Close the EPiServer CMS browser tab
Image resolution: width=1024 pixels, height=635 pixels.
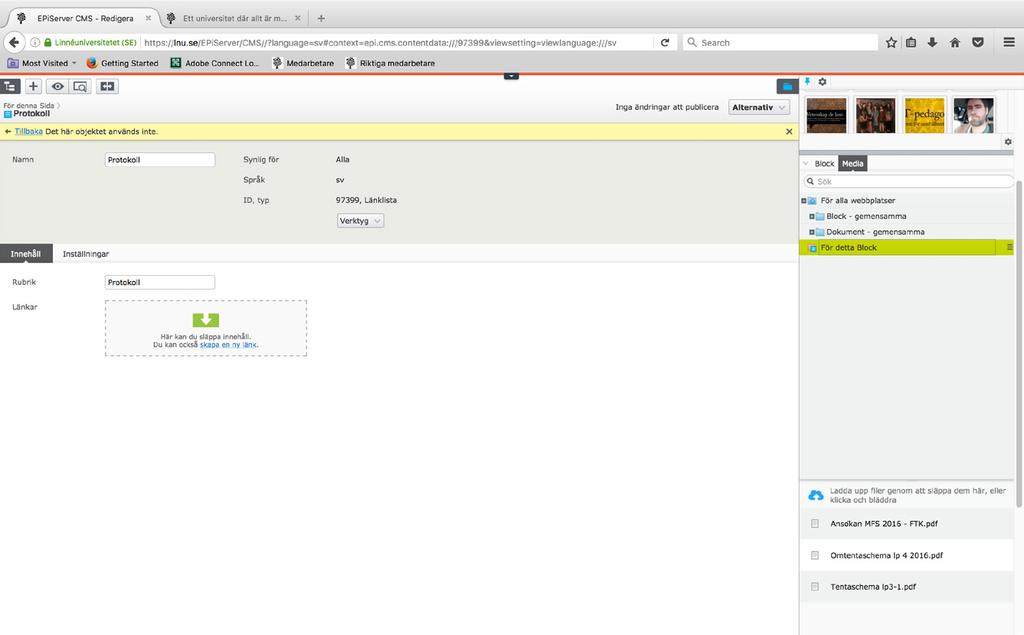pyautogui.click(x=148, y=18)
